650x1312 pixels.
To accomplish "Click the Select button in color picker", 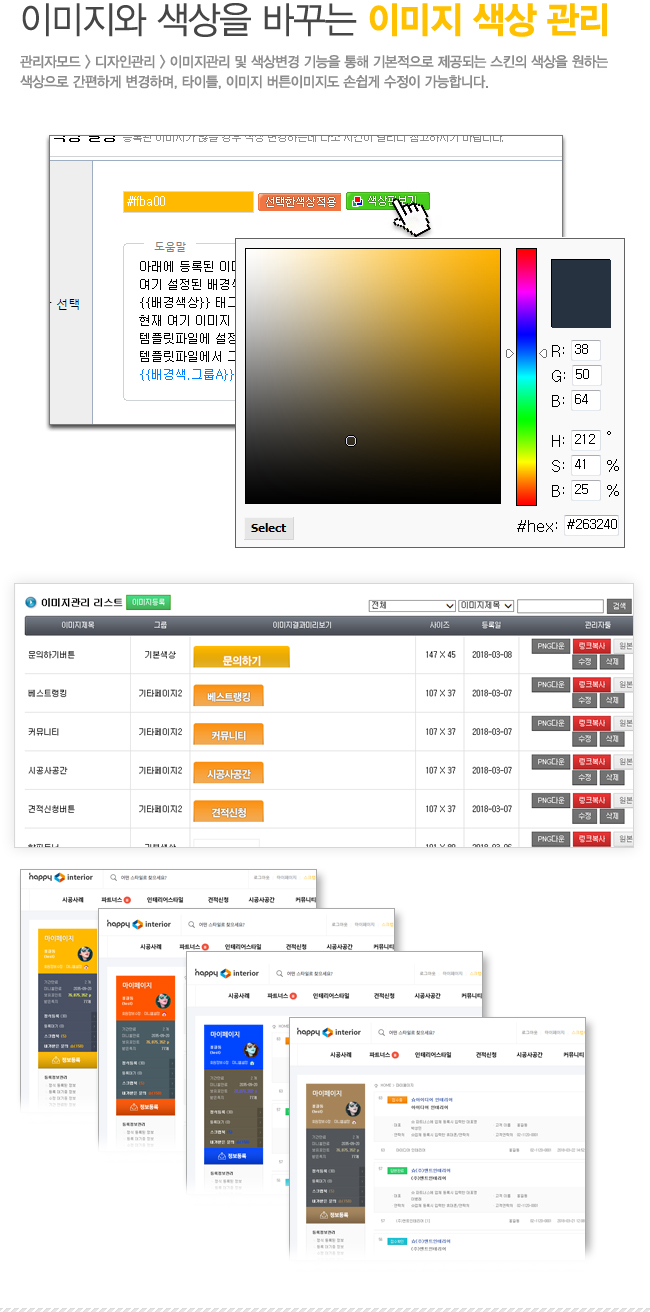I will 269,528.
